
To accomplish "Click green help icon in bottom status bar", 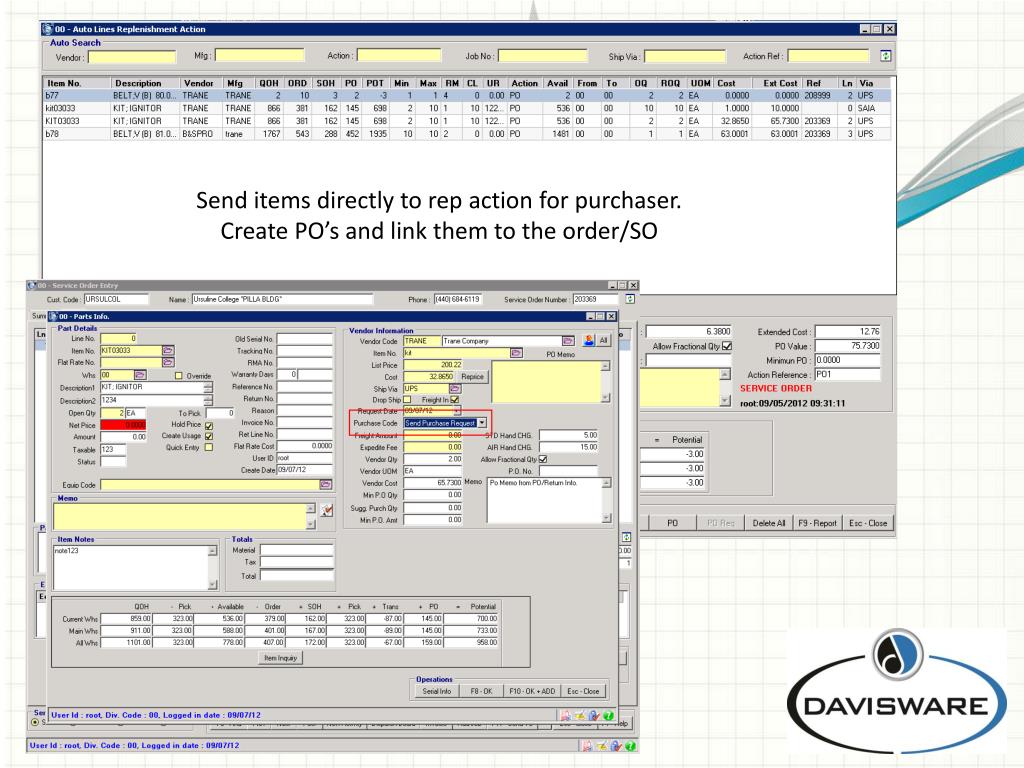I will tap(631, 746).
